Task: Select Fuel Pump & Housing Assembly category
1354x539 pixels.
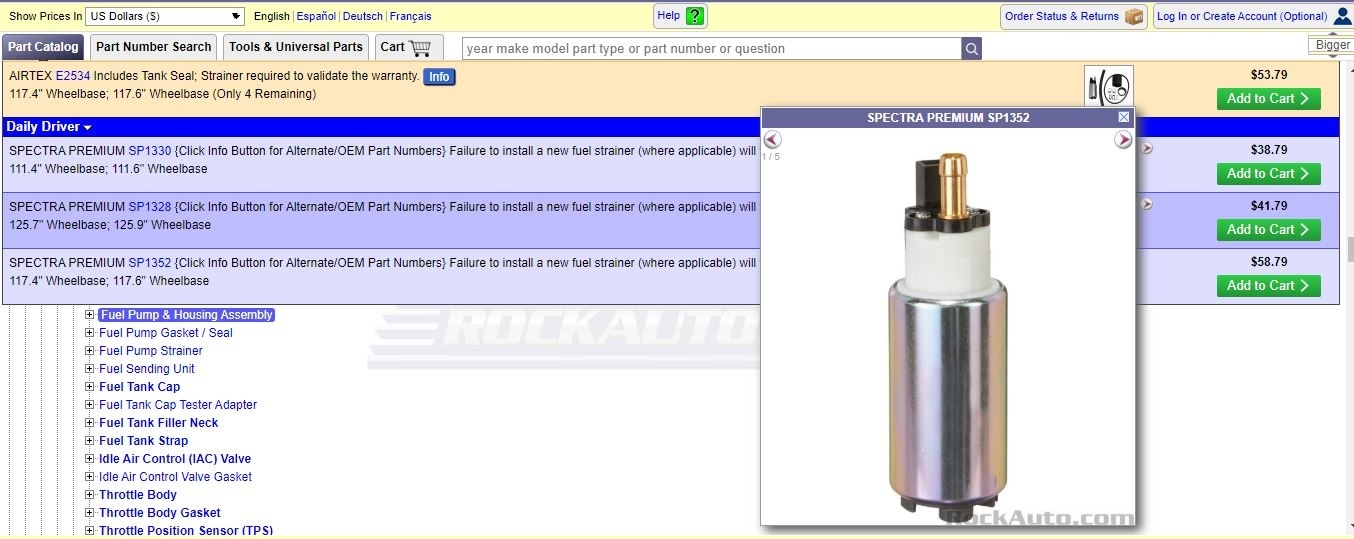Action: [x=186, y=315]
